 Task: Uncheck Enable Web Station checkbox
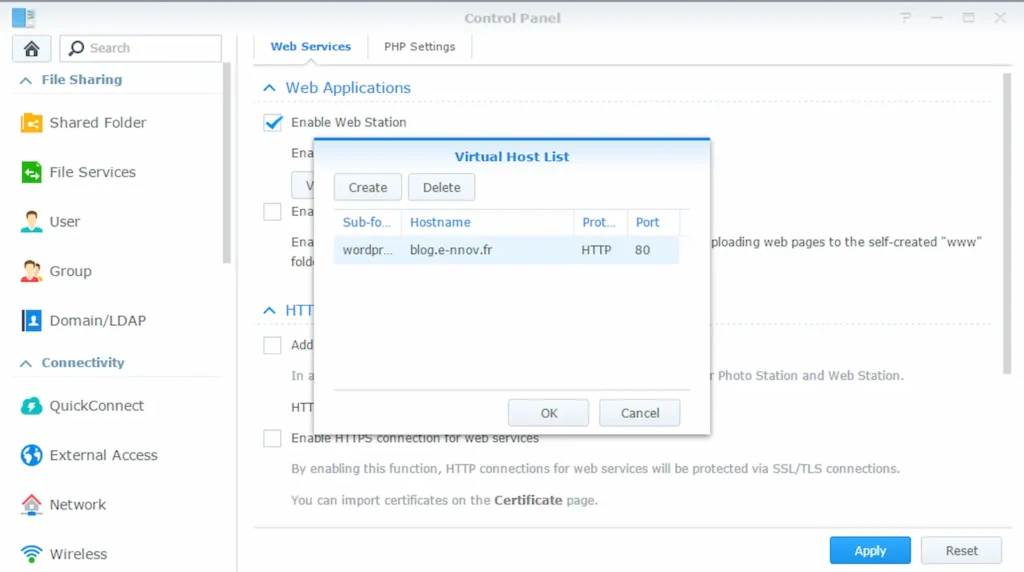click(273, 122)
